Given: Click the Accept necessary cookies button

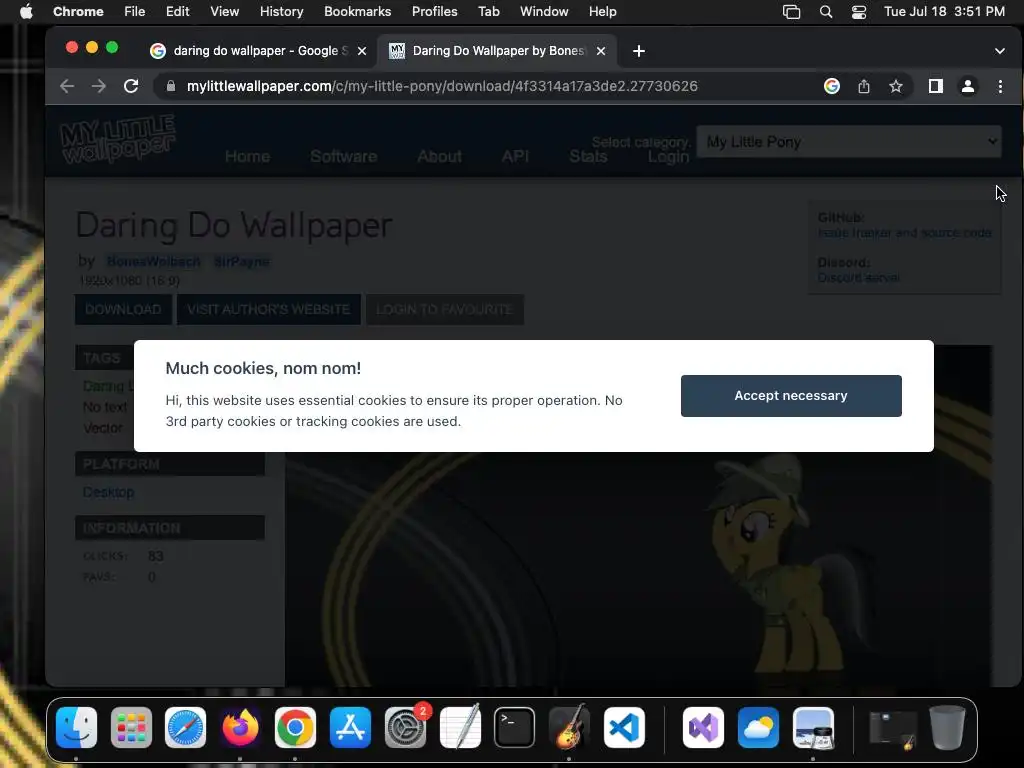Looking at the screenshot, I should 791,396.
